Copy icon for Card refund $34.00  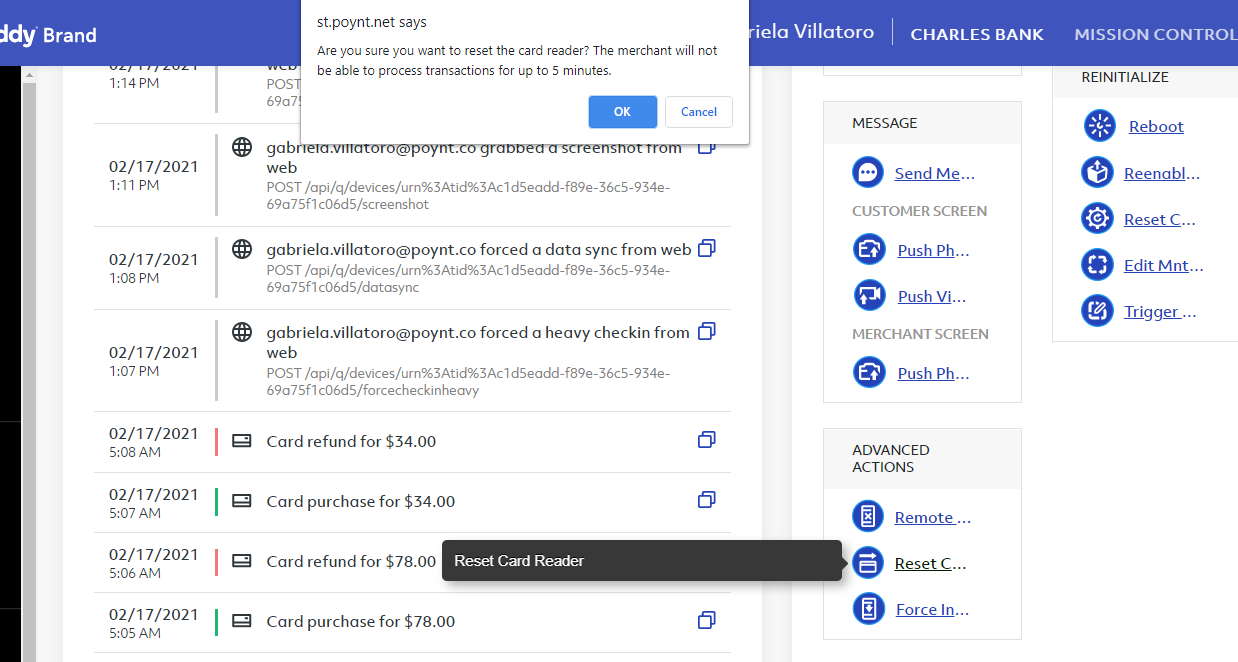pos(706,440)
